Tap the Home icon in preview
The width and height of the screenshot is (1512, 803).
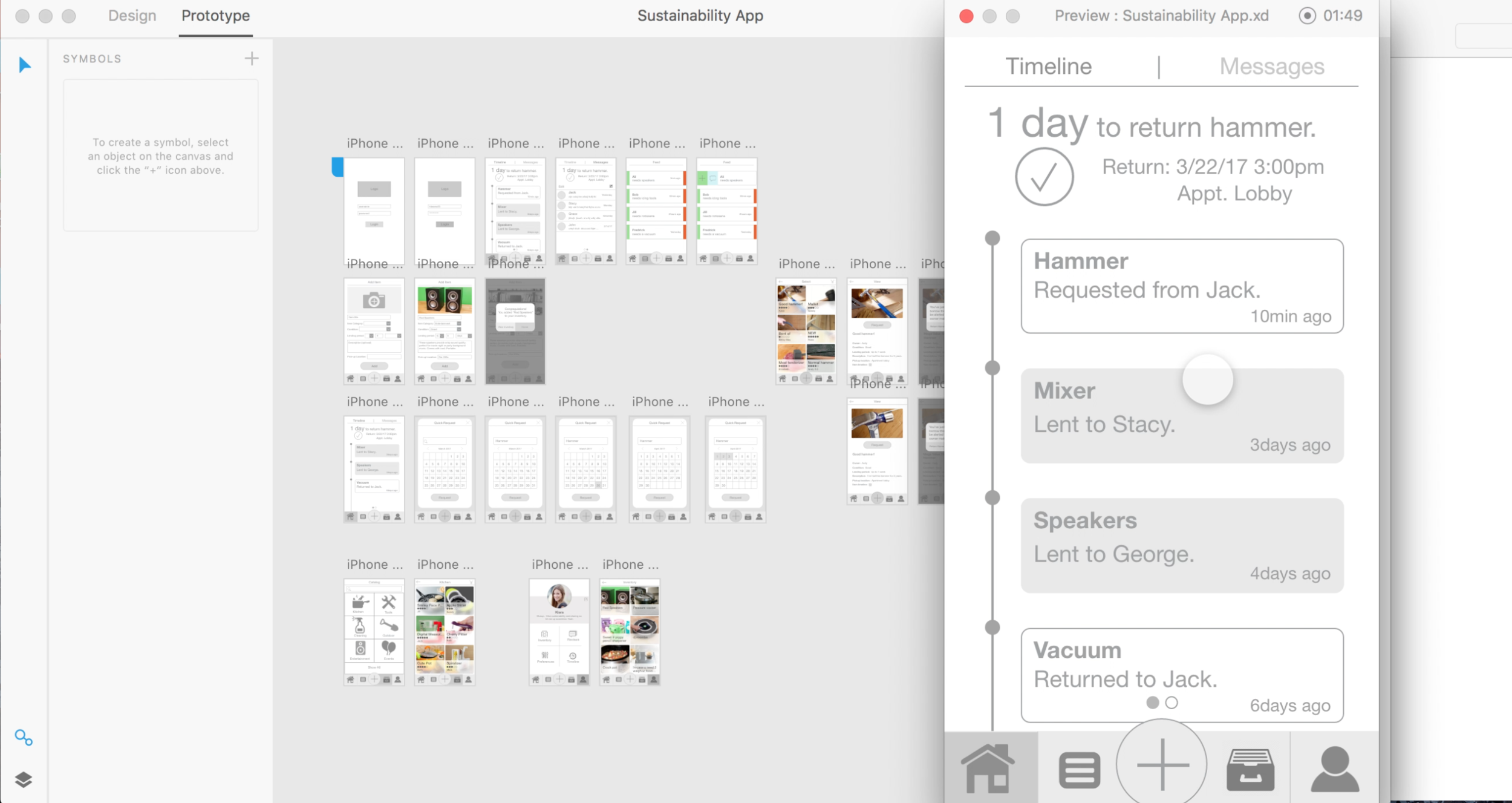point(989,769)
